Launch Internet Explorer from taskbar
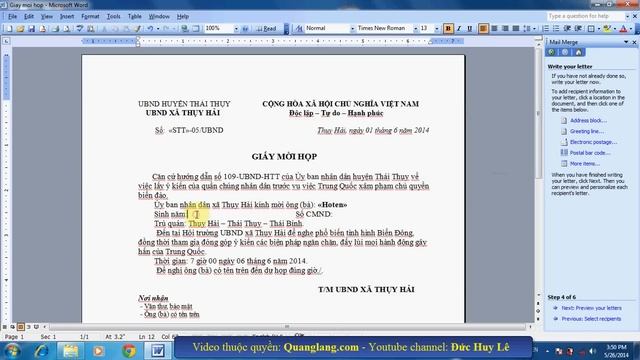This screenshot has width=640, height=360. click(x=41, y=351)
